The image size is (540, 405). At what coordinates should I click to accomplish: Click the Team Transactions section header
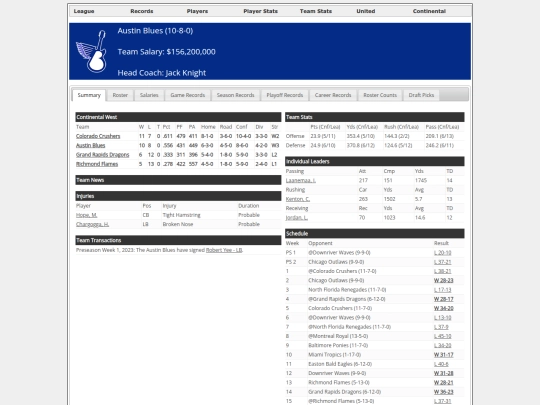(178, 240)
